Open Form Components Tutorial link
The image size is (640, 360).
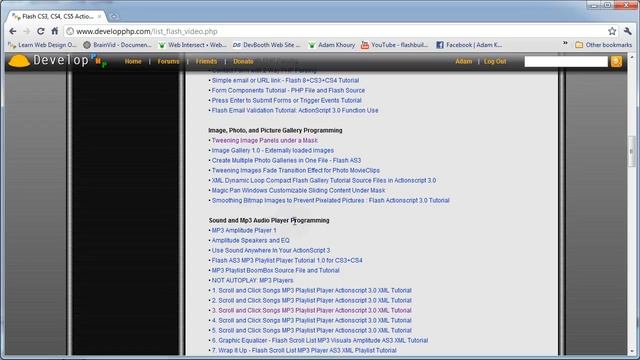(288, 90)
